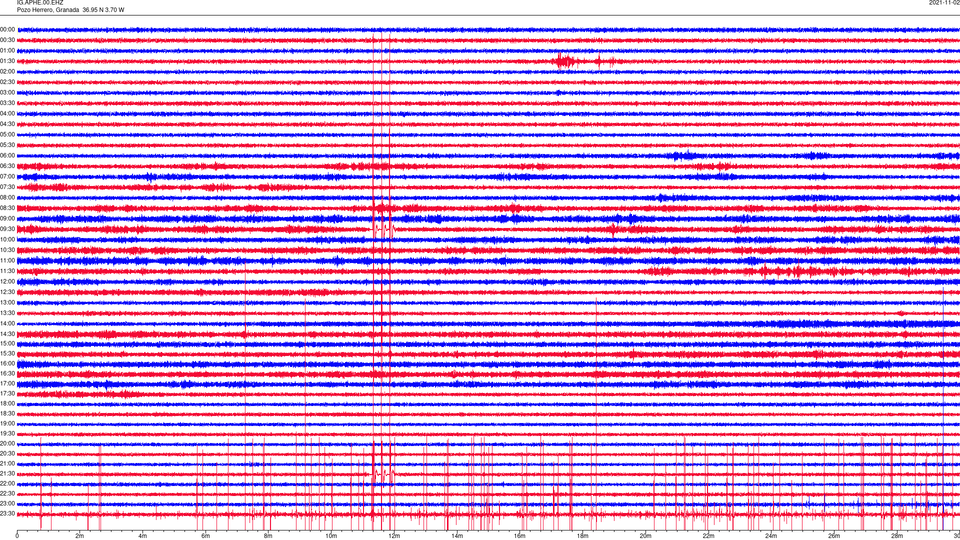Pick the 14:30 trace label

tap(8, 334)
